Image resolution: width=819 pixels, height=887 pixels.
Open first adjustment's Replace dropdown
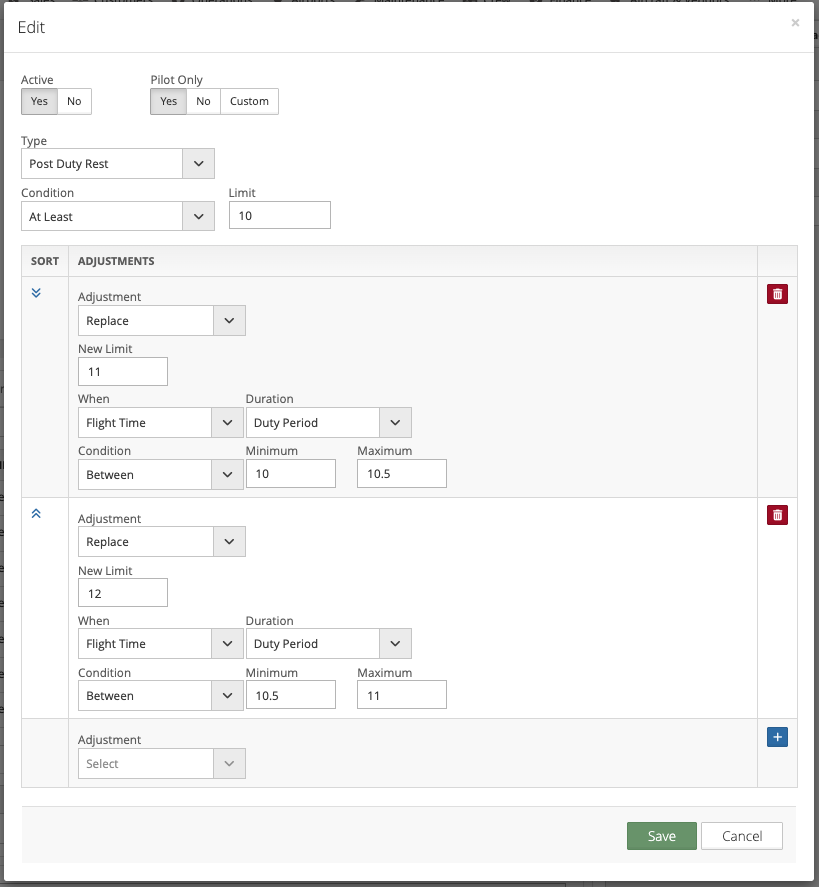coord(161,321)
